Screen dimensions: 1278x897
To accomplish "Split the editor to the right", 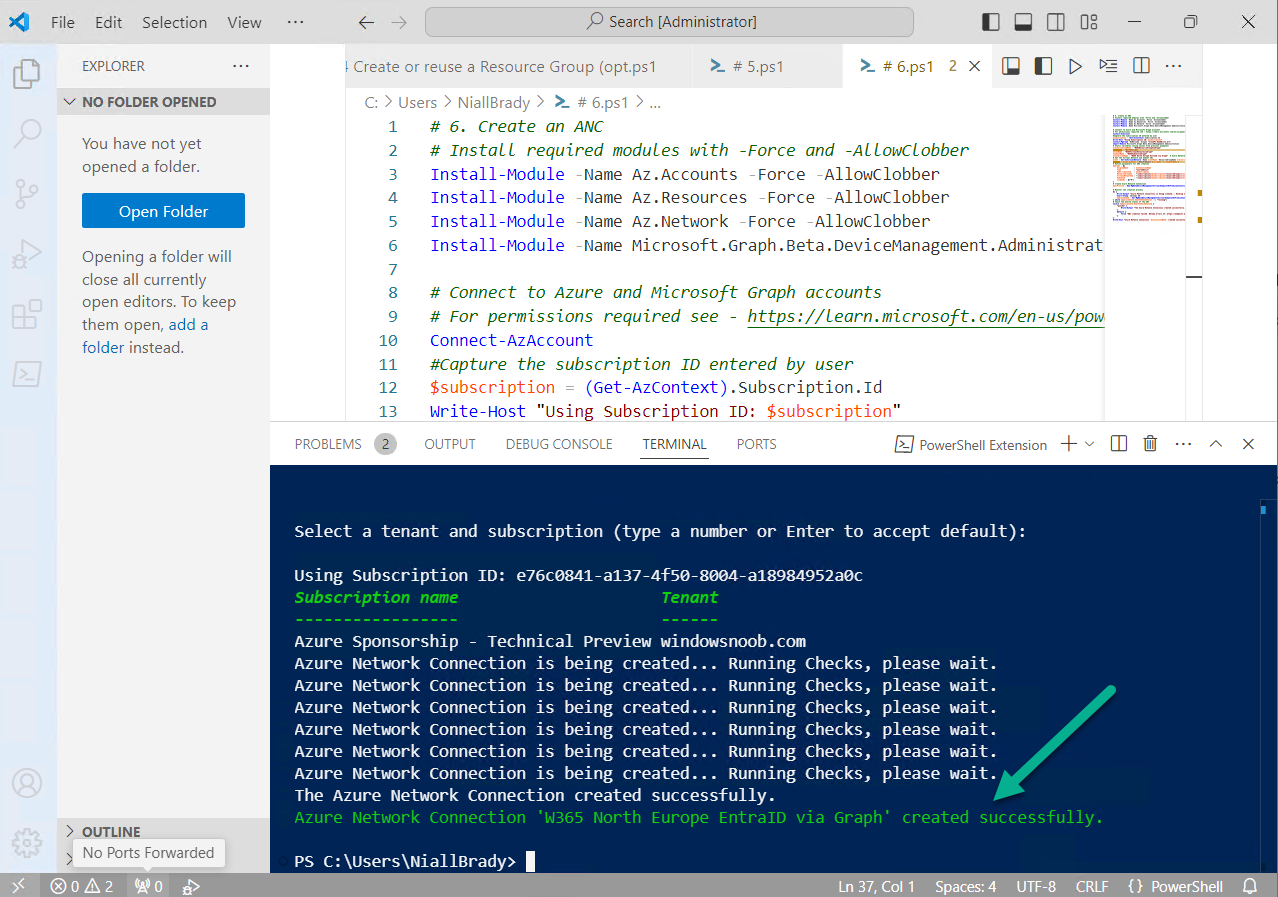I will point(1141,66).
